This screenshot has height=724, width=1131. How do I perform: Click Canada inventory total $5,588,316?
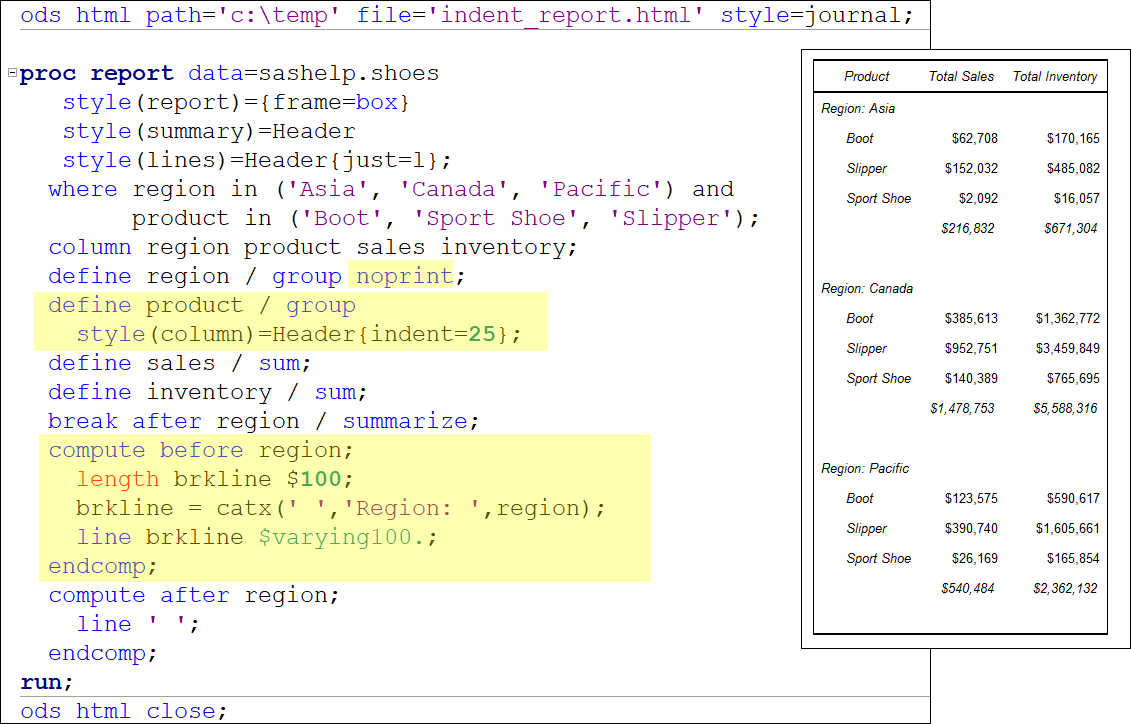click(1065, 408)
